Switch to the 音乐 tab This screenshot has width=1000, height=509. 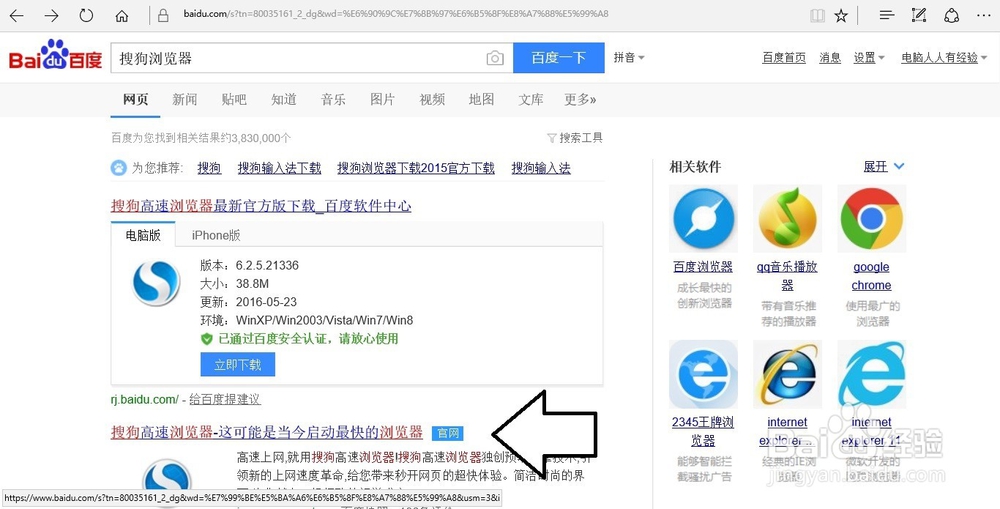click(x=333, y=99)
